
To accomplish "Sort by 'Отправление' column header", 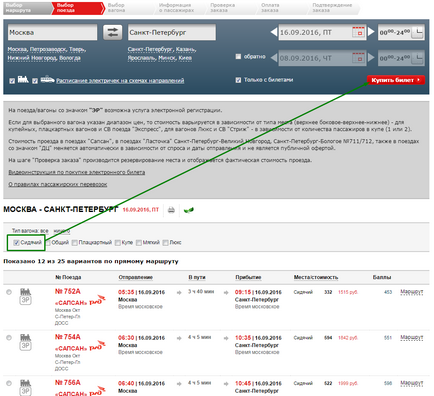I will [136, 277].
